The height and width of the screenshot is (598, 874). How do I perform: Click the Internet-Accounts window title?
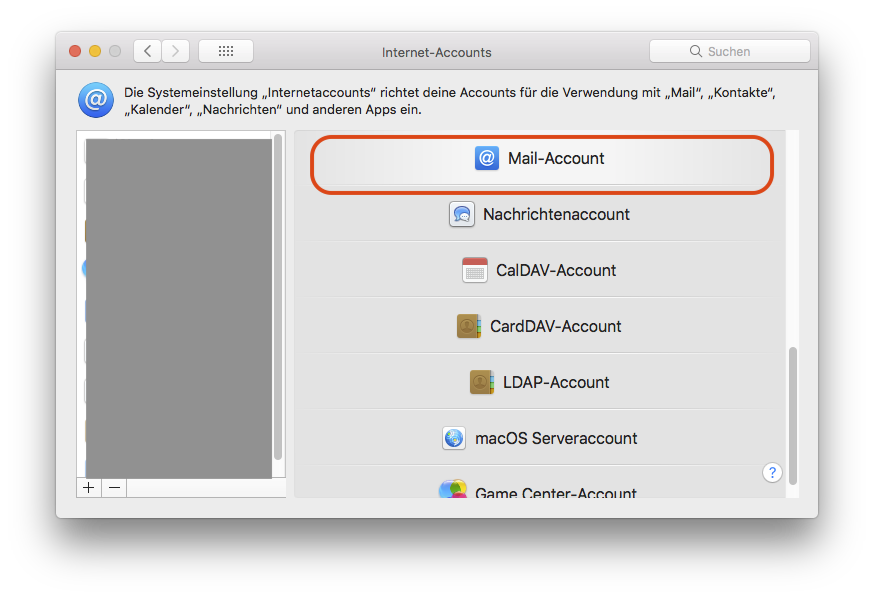coord(437,52)
